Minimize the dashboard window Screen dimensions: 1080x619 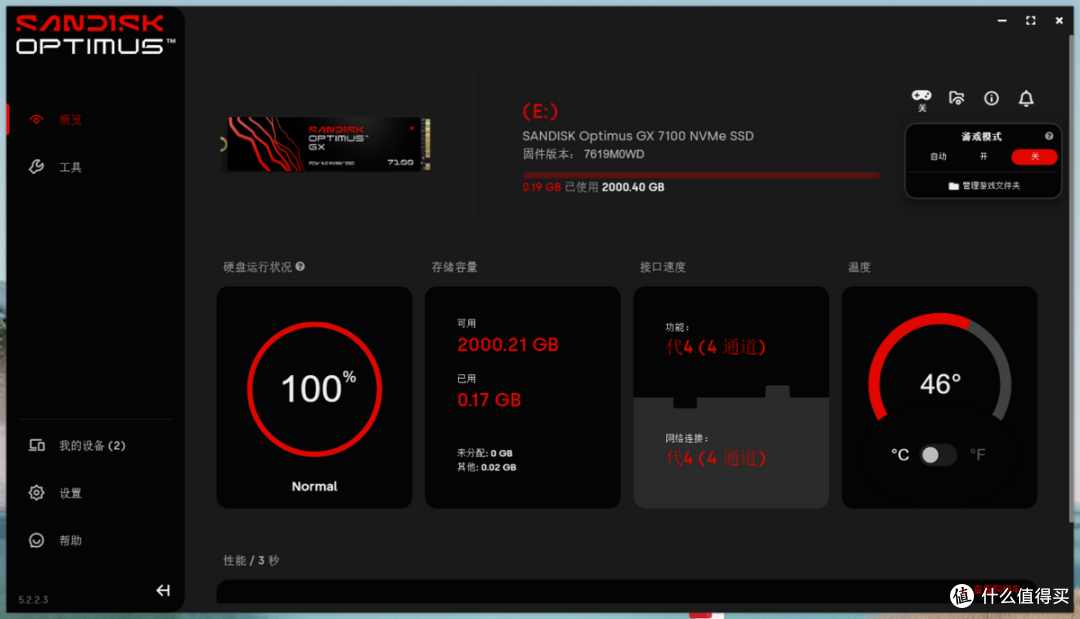tap(1002, 21)
